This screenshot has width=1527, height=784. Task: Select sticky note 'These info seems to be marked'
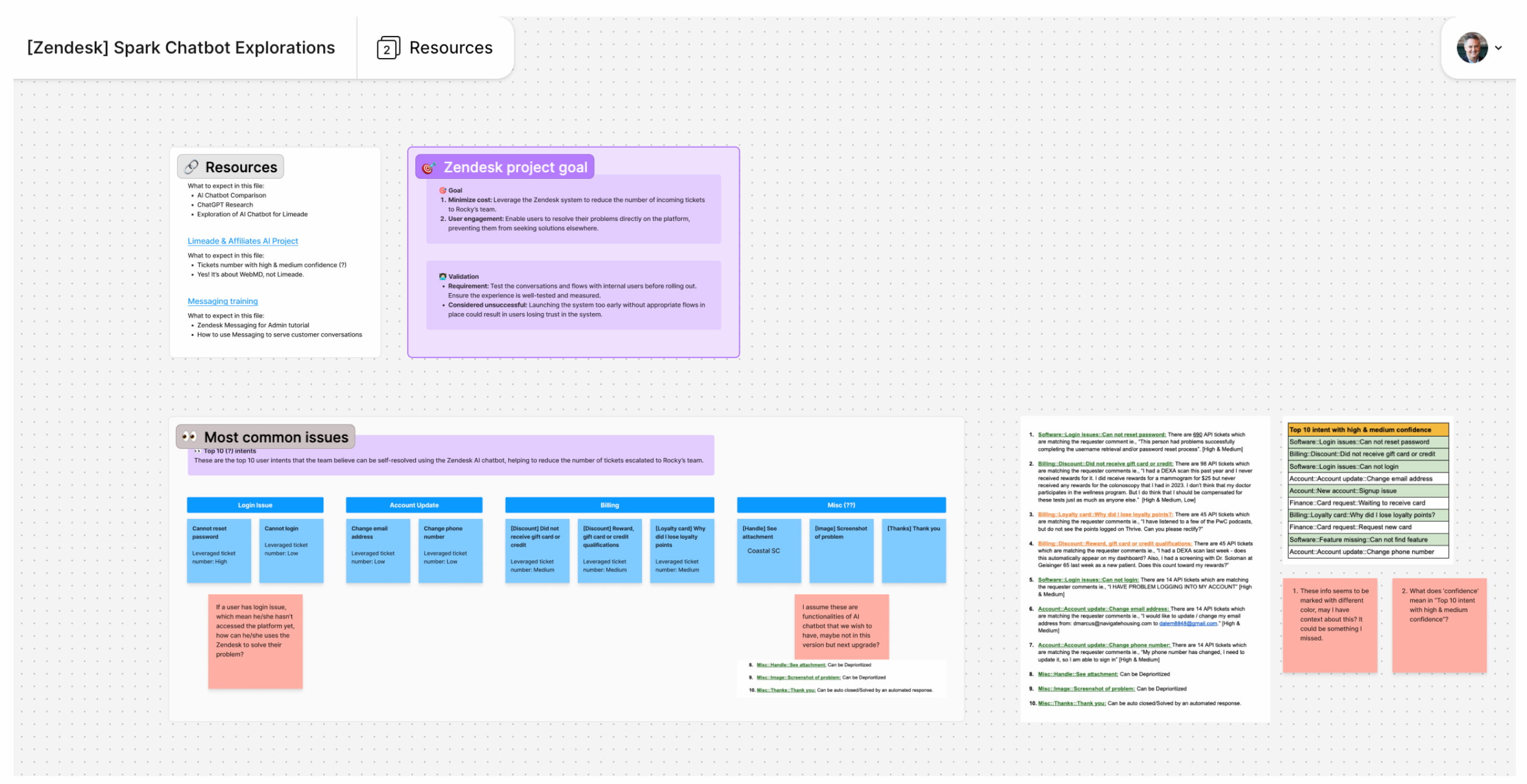point(1330,626)
